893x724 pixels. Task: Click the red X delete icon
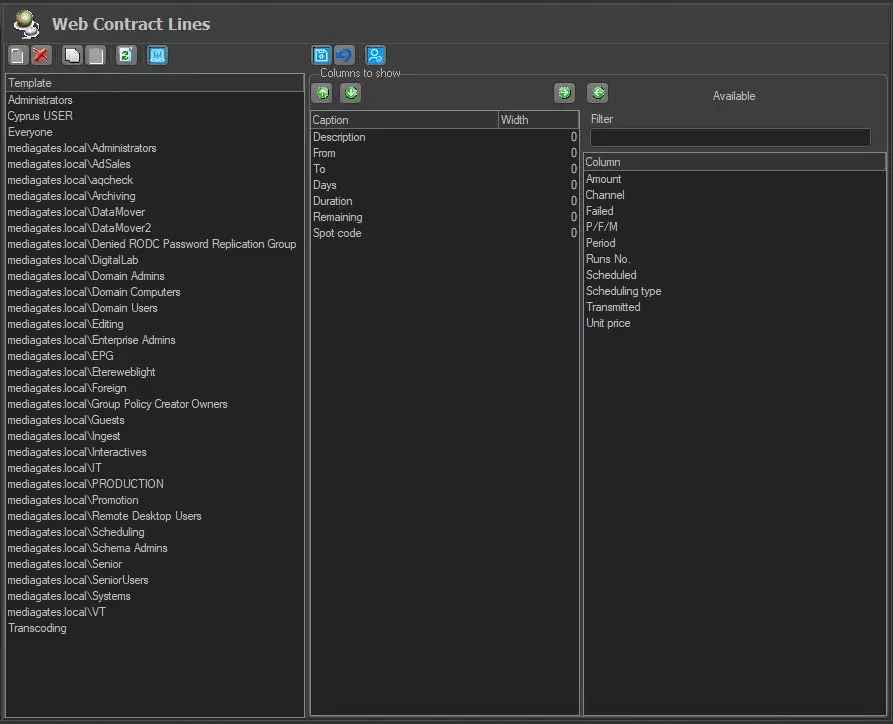pos(41,56)
